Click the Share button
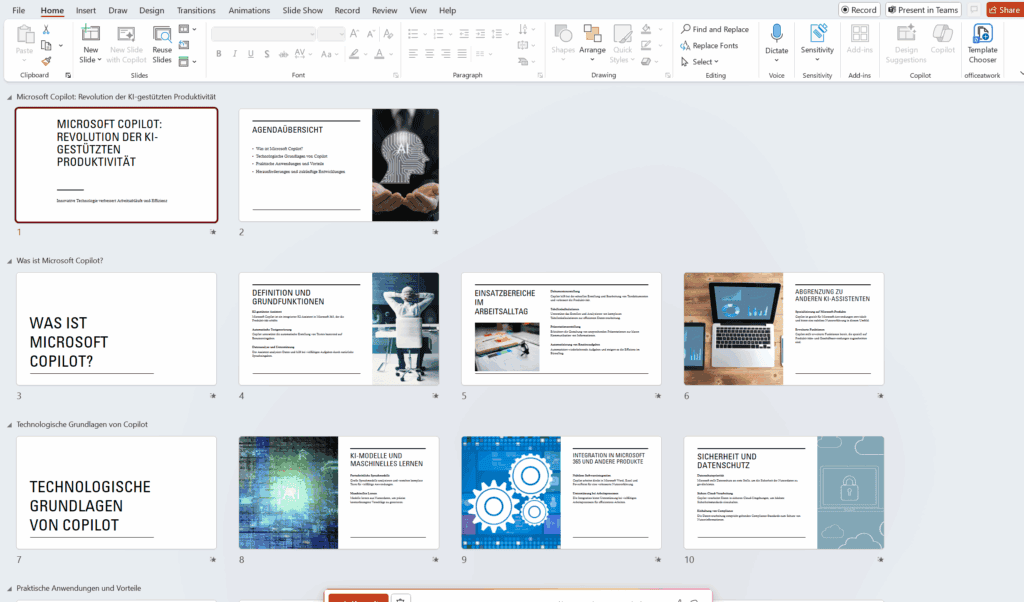This screenshot has height=602, width=1024. [1004, 10]
